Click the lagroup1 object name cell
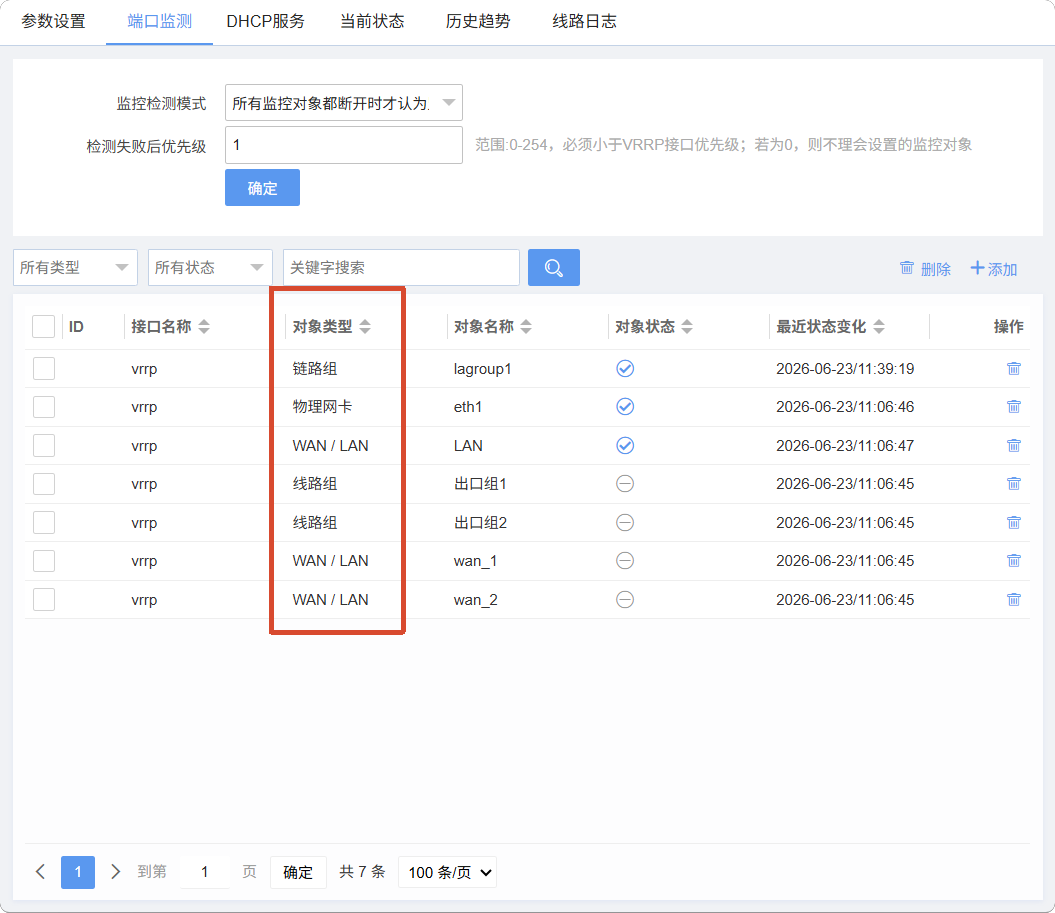 click(482, 369)
